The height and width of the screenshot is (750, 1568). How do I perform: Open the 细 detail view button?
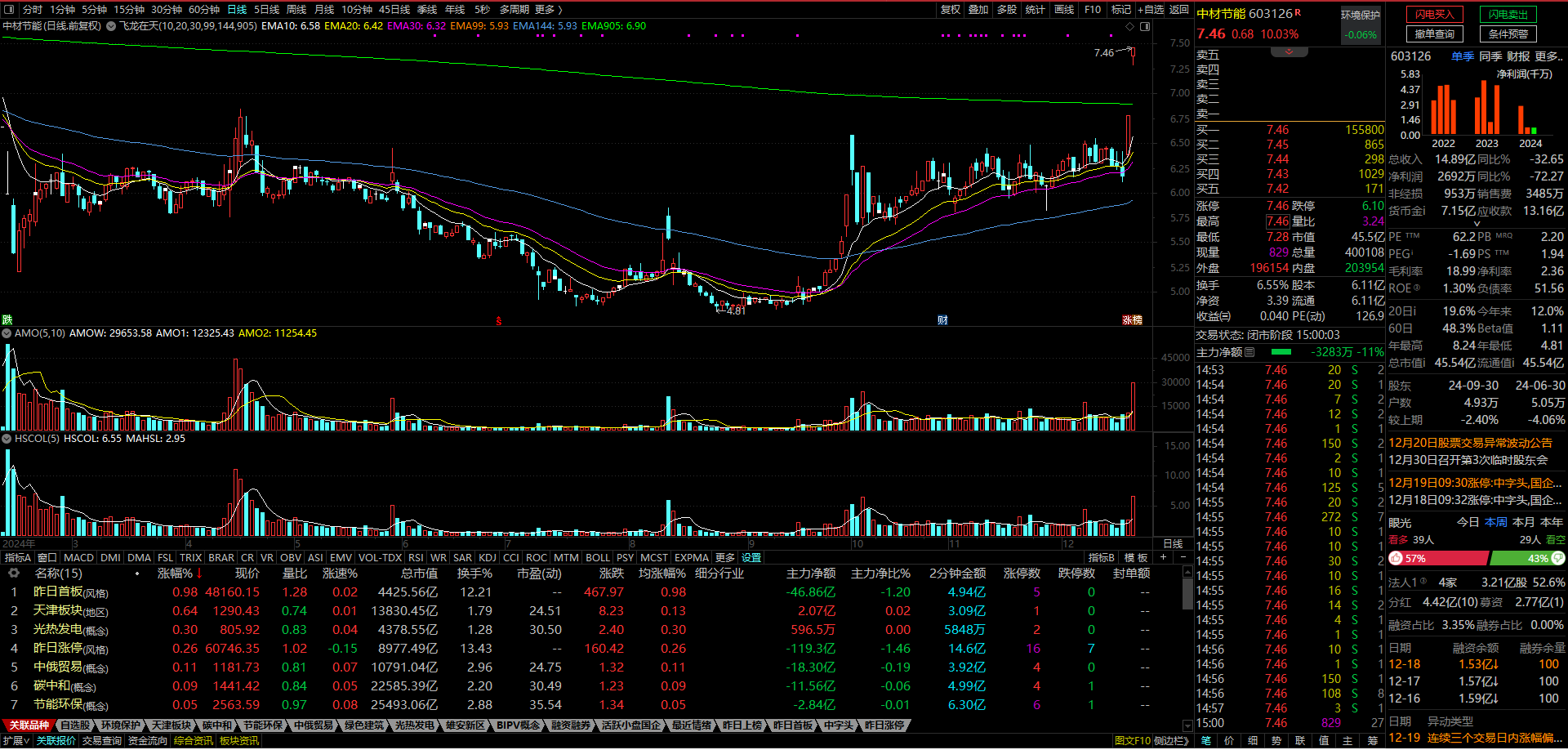coord(1253,741)
